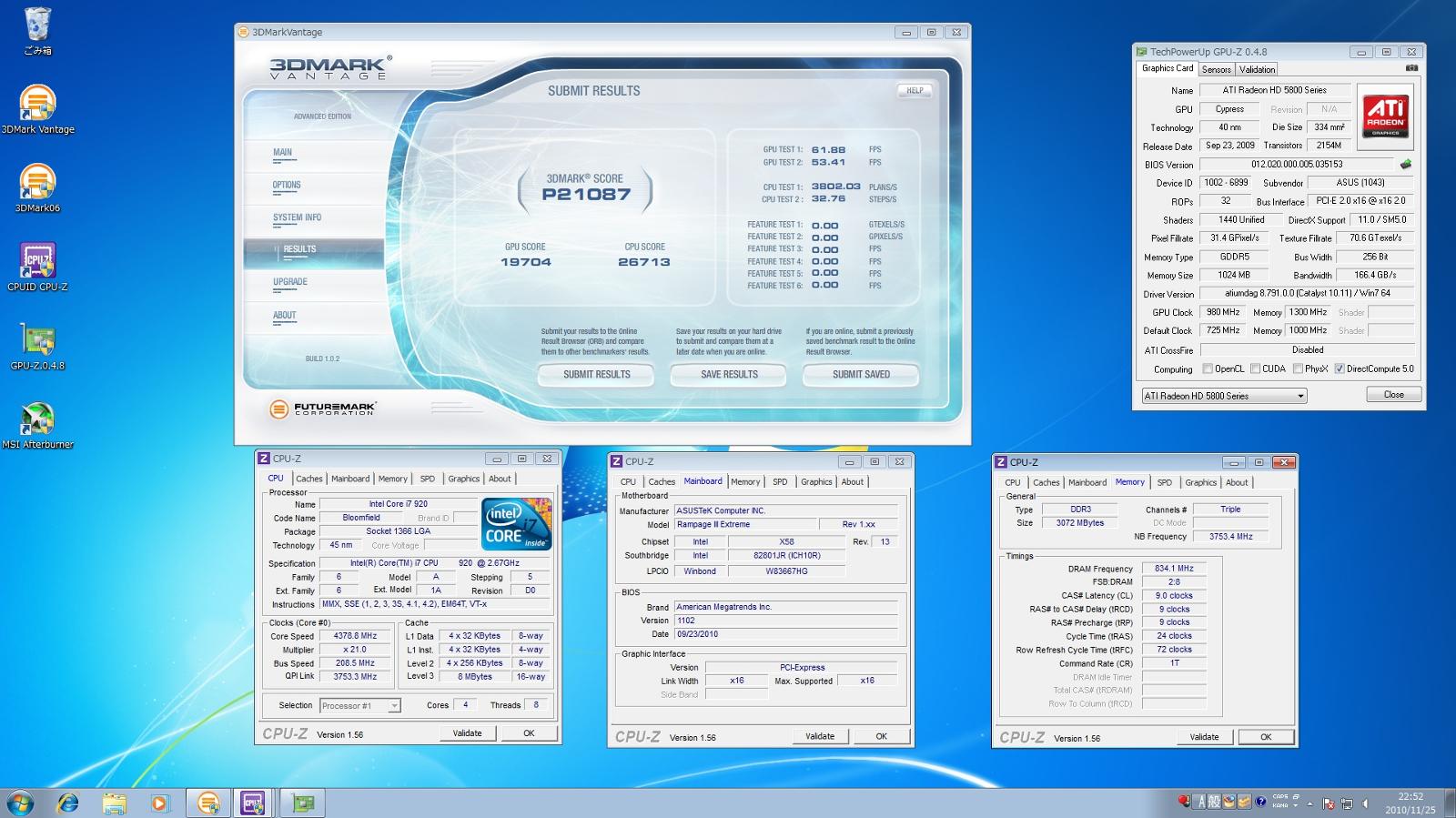
Task: Open Windows Explorer folder taskbar icon
Action: click(x=114, y=803)
